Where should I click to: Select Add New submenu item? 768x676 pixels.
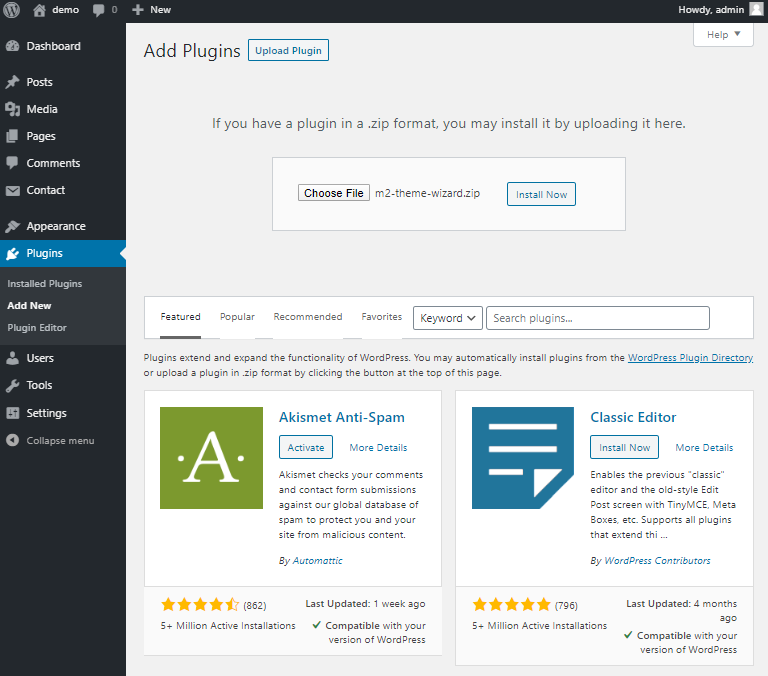click(x=29, y=306)
